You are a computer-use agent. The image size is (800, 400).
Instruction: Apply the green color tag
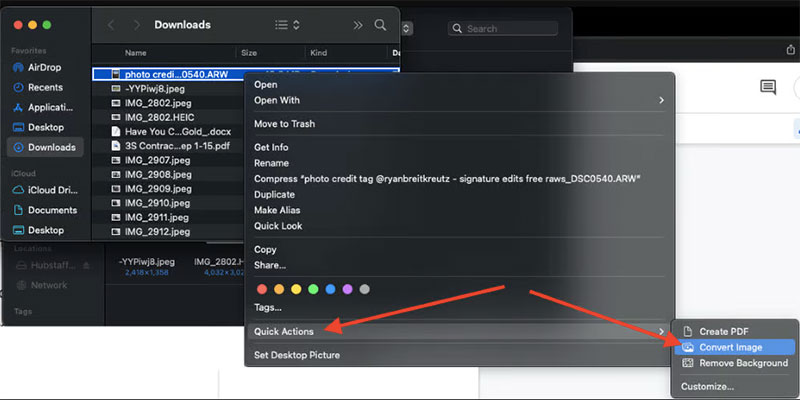(x=313, y=289)
